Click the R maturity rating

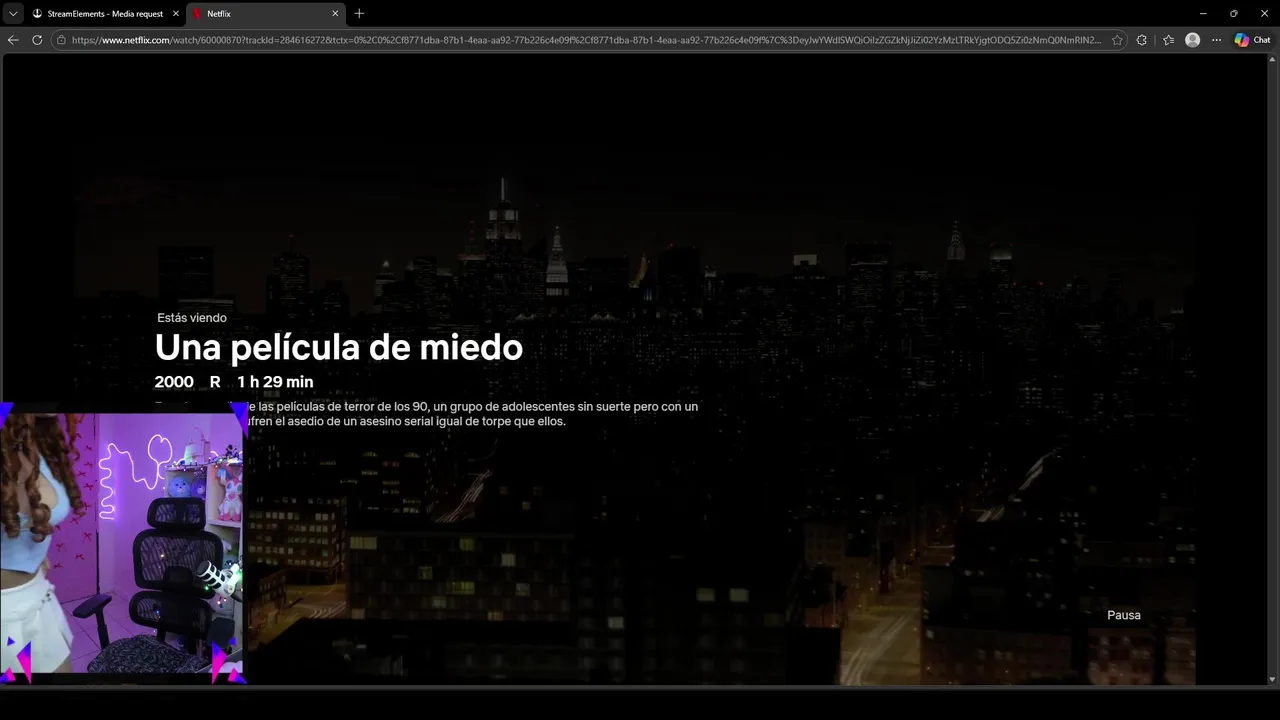pos(215,382)
